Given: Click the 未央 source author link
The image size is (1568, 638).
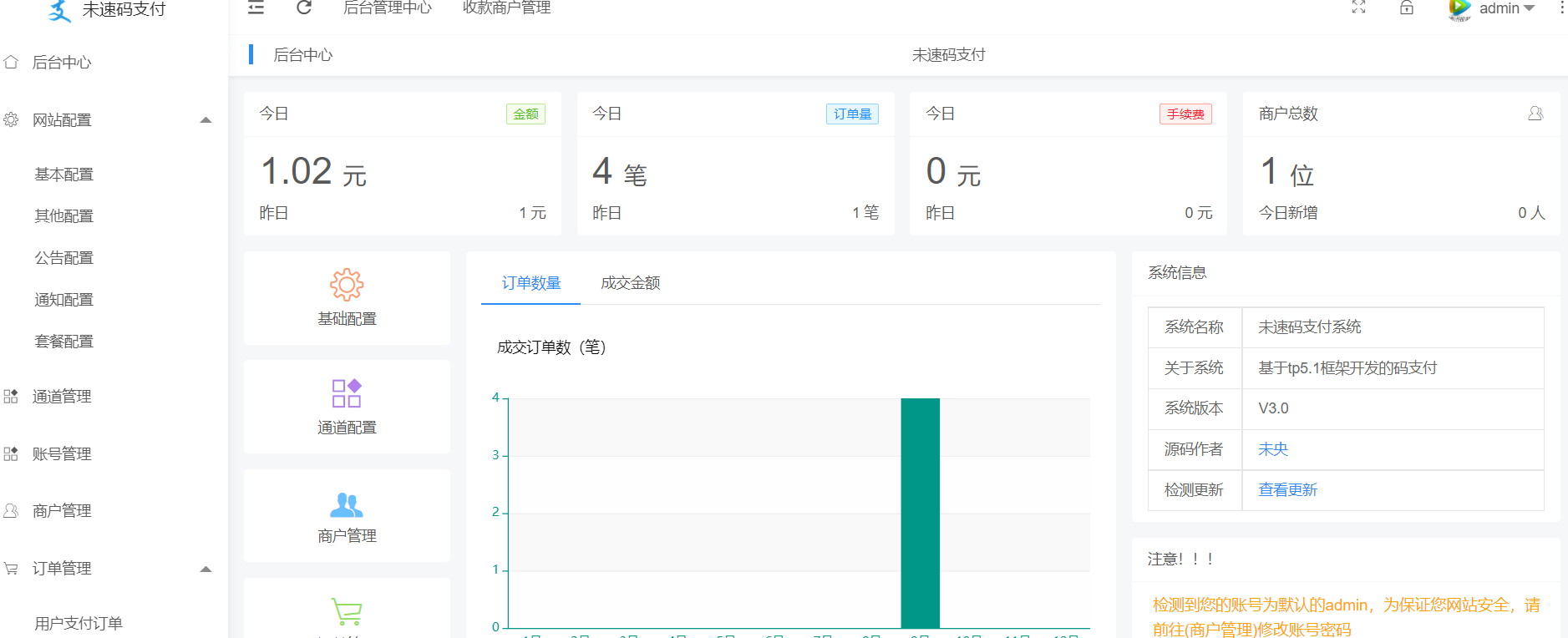Looking at the screenshot, I should click(x=1273, y=449).
